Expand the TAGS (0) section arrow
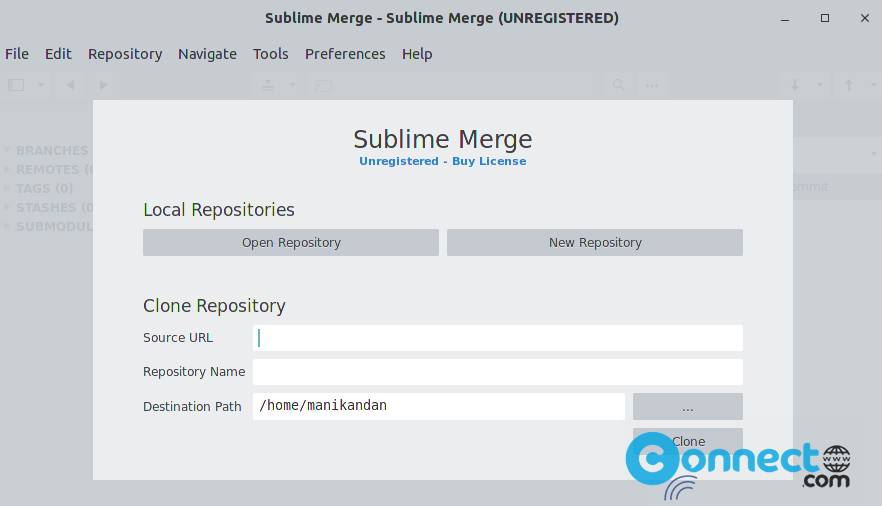882x506 pixels. (x=7, y=188)
